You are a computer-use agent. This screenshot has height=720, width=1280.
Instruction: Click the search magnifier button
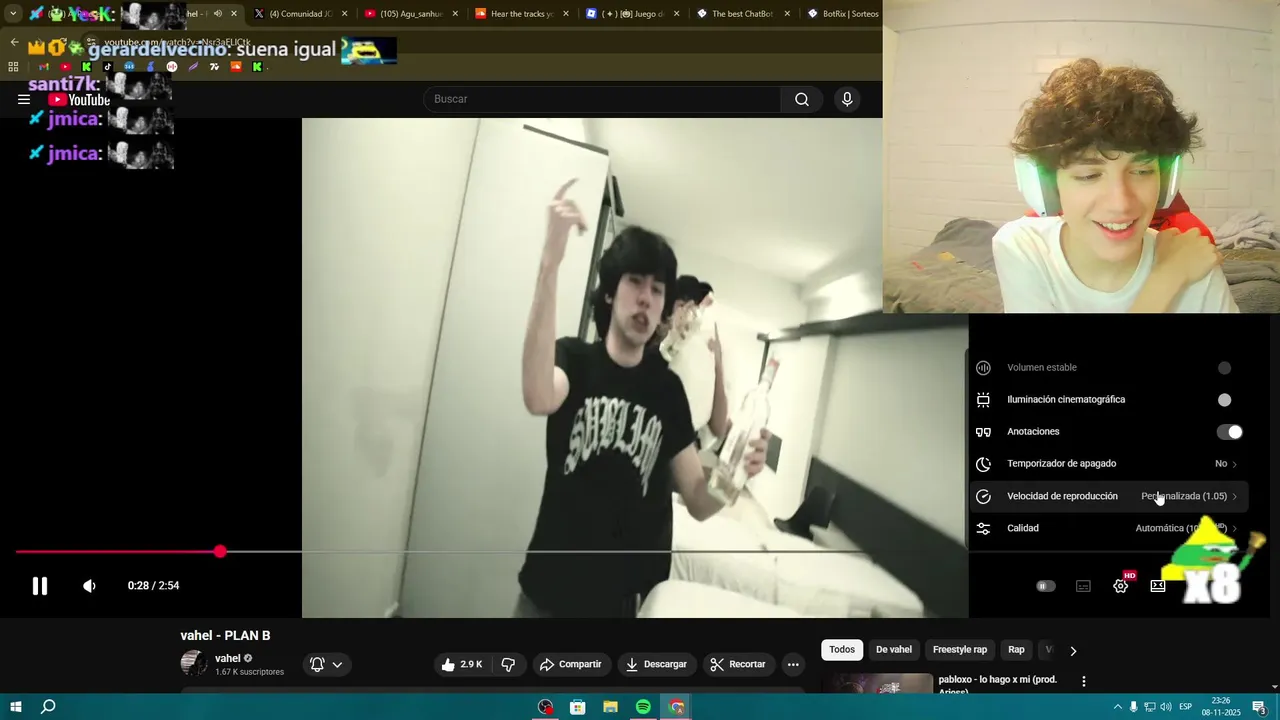coord(802,99)
